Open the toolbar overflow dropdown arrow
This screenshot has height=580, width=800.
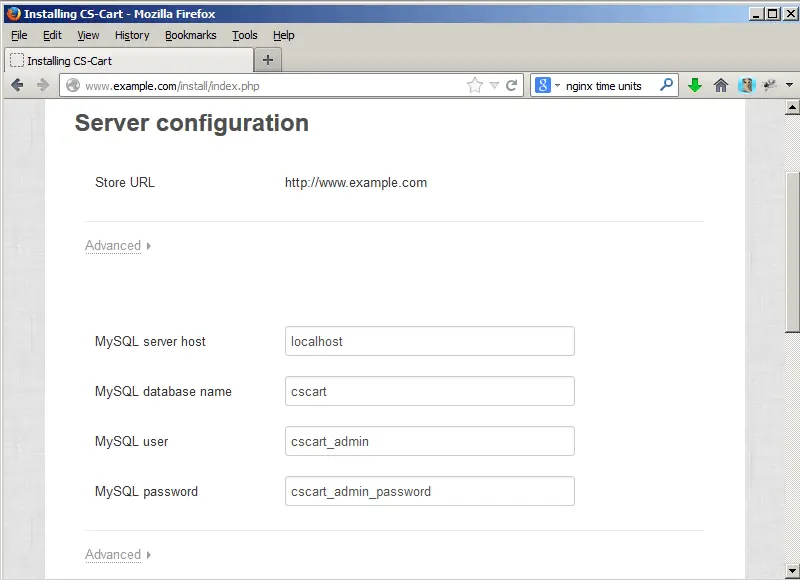pos(789,85)
